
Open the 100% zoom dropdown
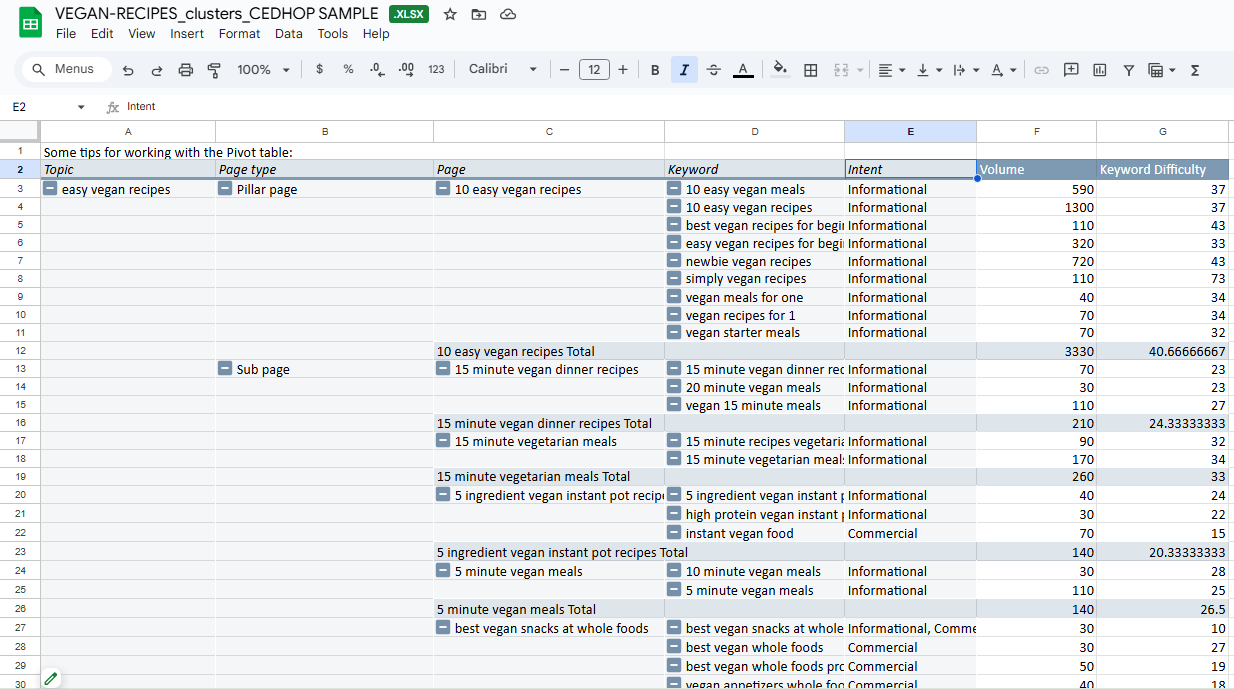[x=263, y=70]
